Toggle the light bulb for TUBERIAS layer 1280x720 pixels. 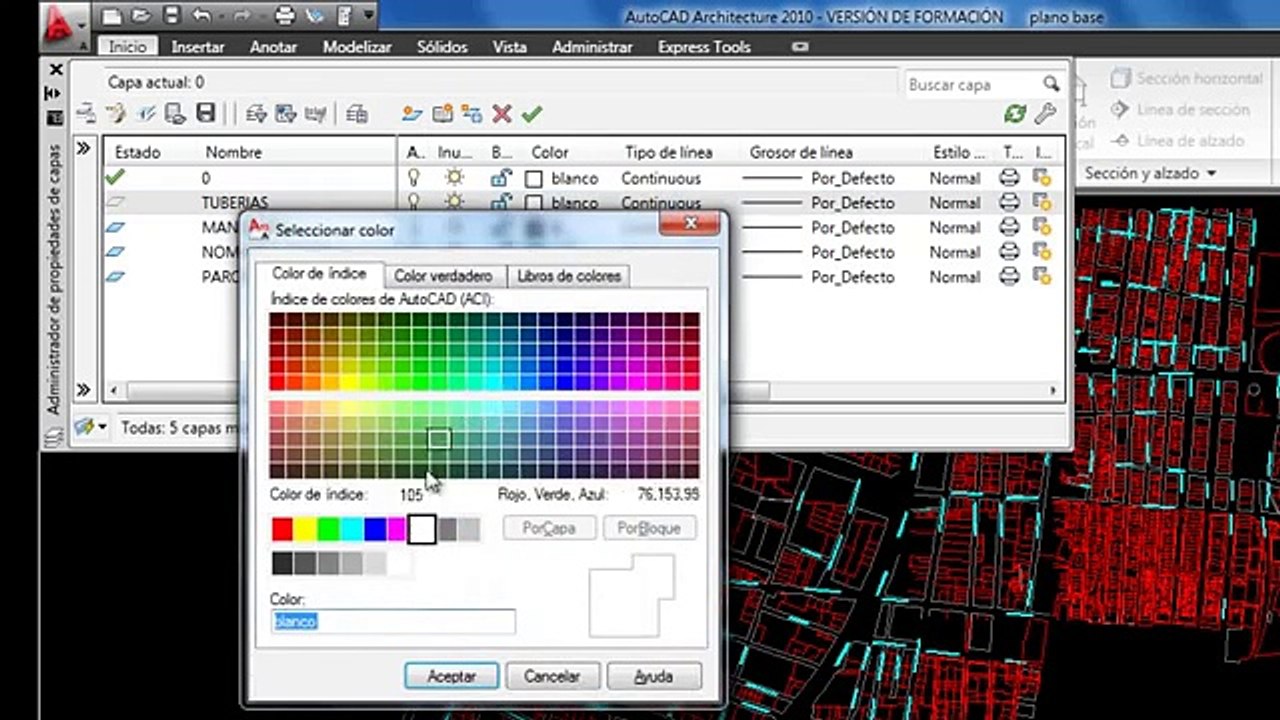(x=413, y=202)
